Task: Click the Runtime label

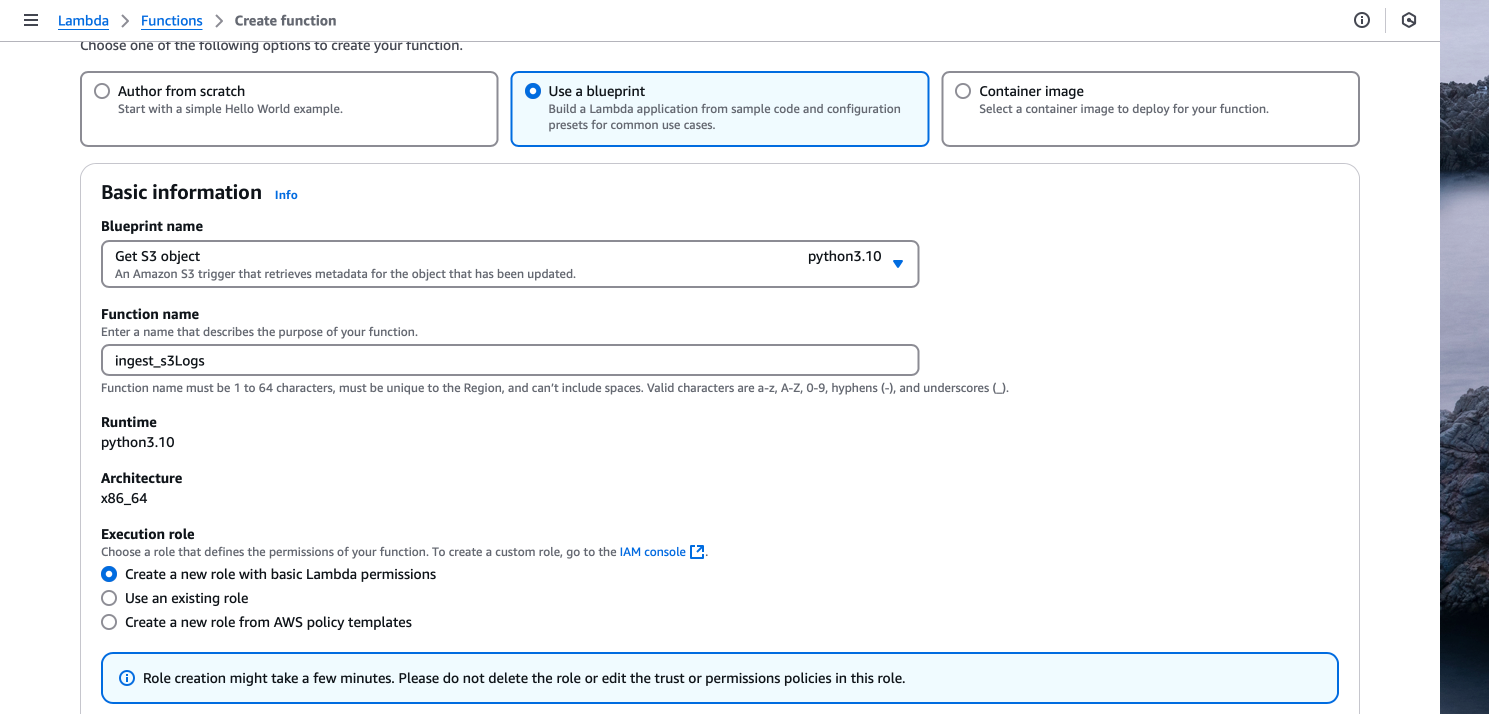Action: (x=129, y=422)
